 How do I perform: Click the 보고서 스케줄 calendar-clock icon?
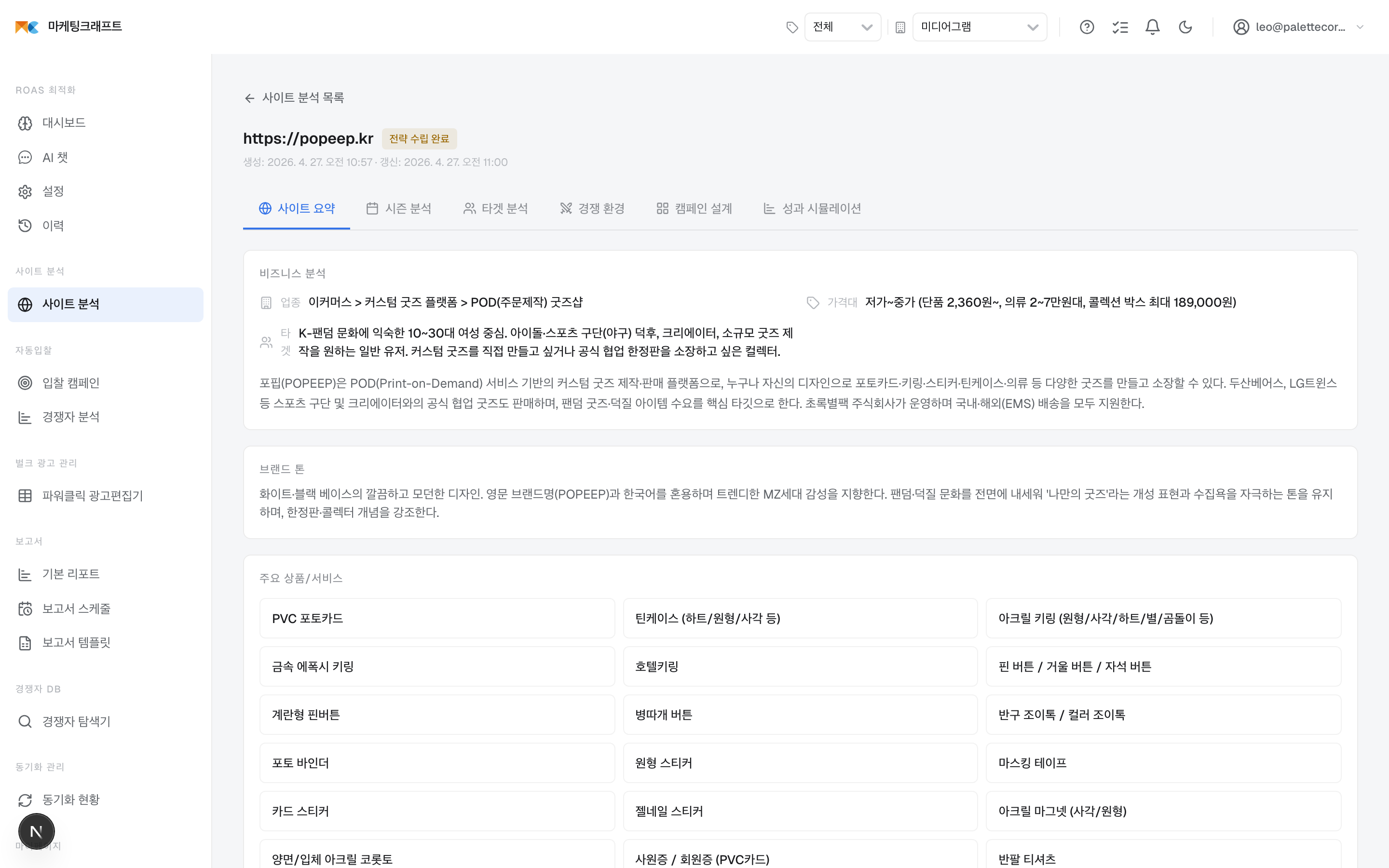coord(25,609)
